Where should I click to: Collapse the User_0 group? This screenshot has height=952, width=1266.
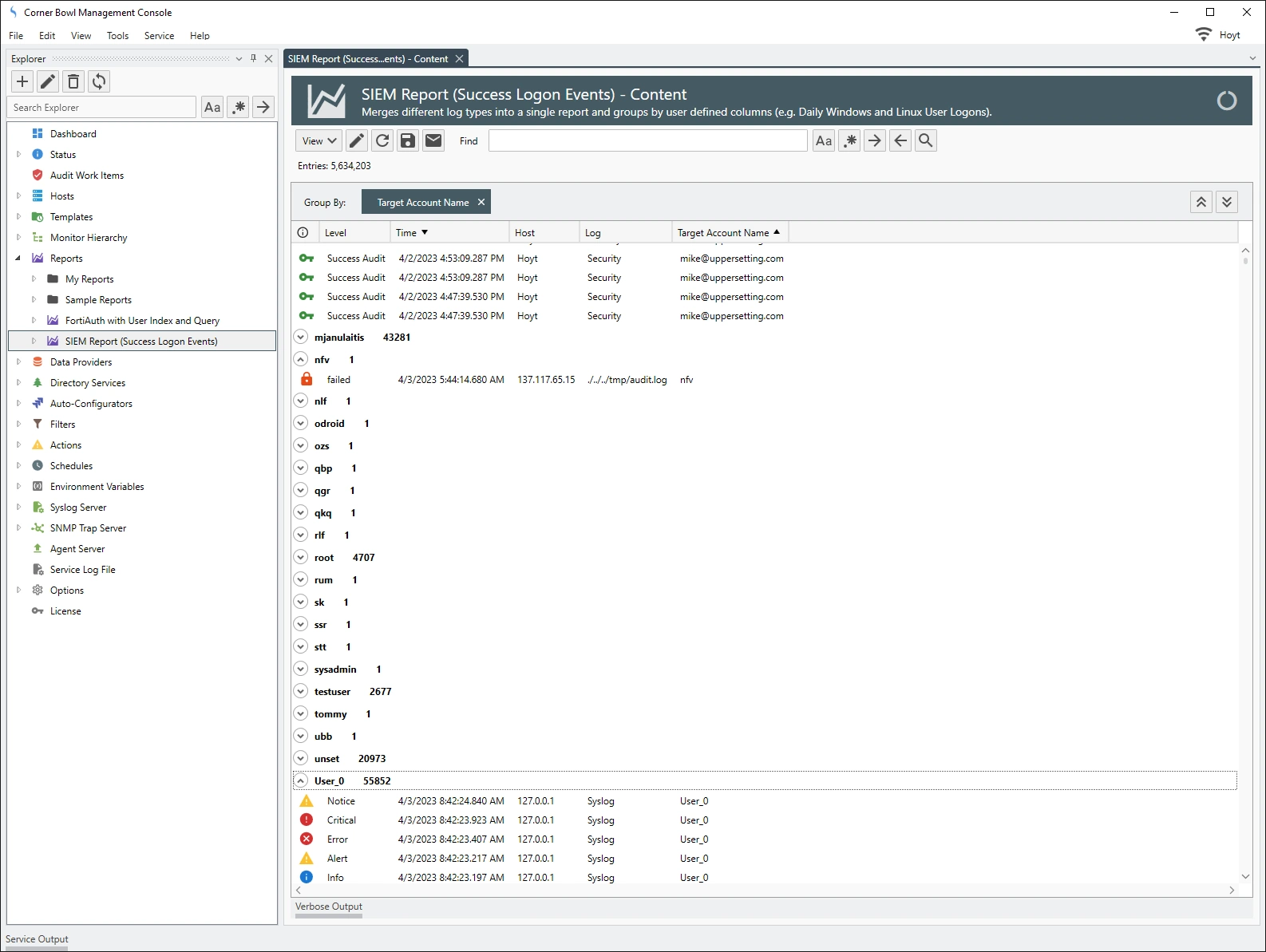click(x=301, y=781)
